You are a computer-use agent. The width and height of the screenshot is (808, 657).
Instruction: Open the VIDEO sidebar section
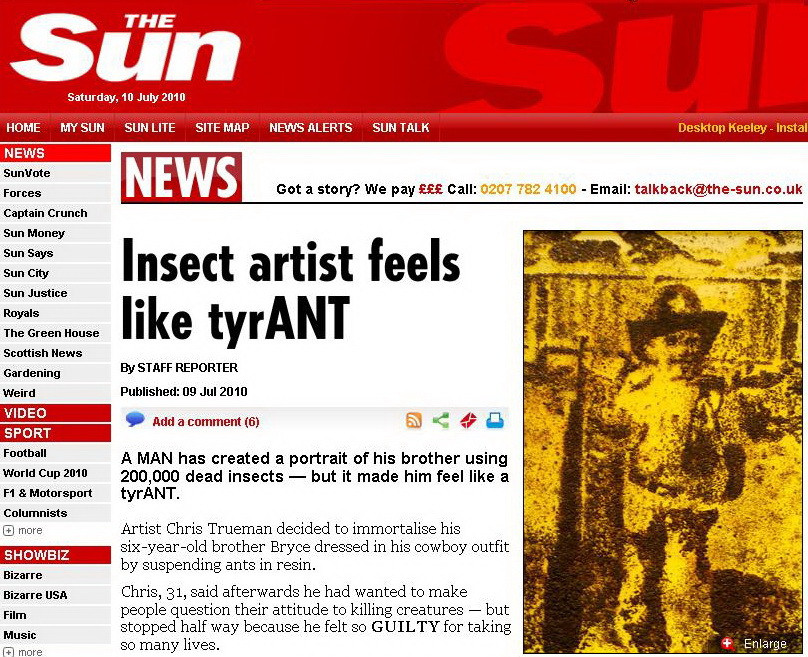55,413
